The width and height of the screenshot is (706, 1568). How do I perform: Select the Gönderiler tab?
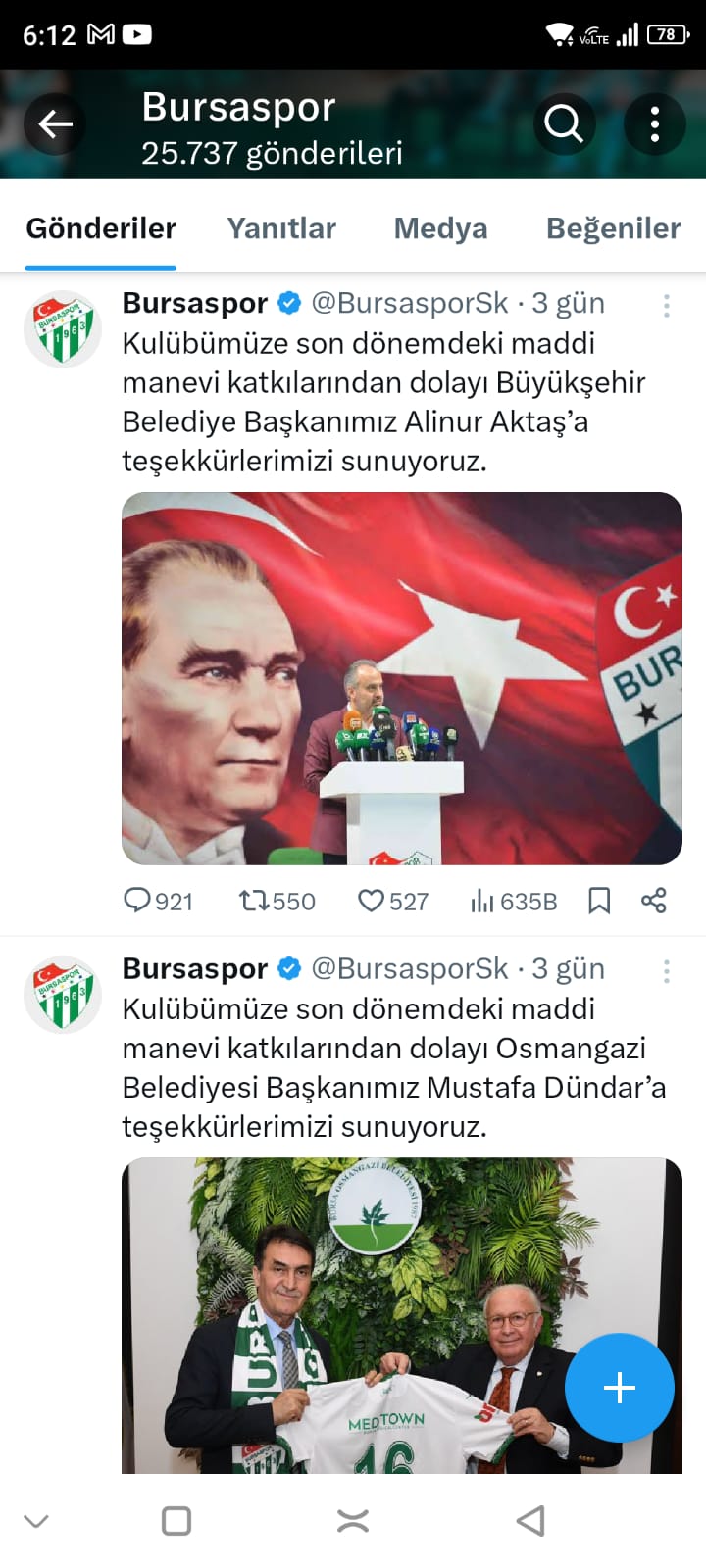pyautogui.click(x=101, y=228)
